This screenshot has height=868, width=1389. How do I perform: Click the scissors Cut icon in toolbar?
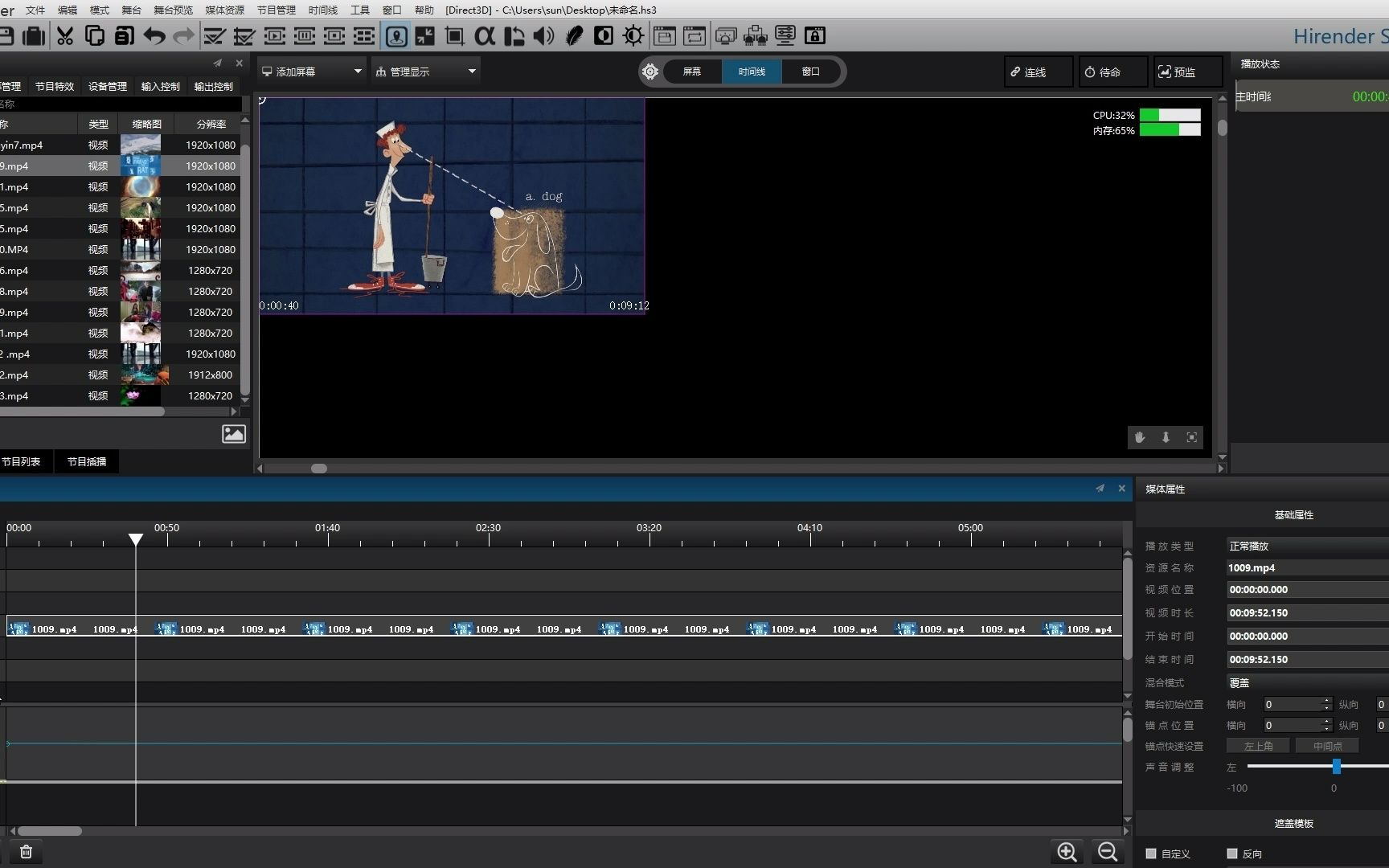[x=65, y=36]
